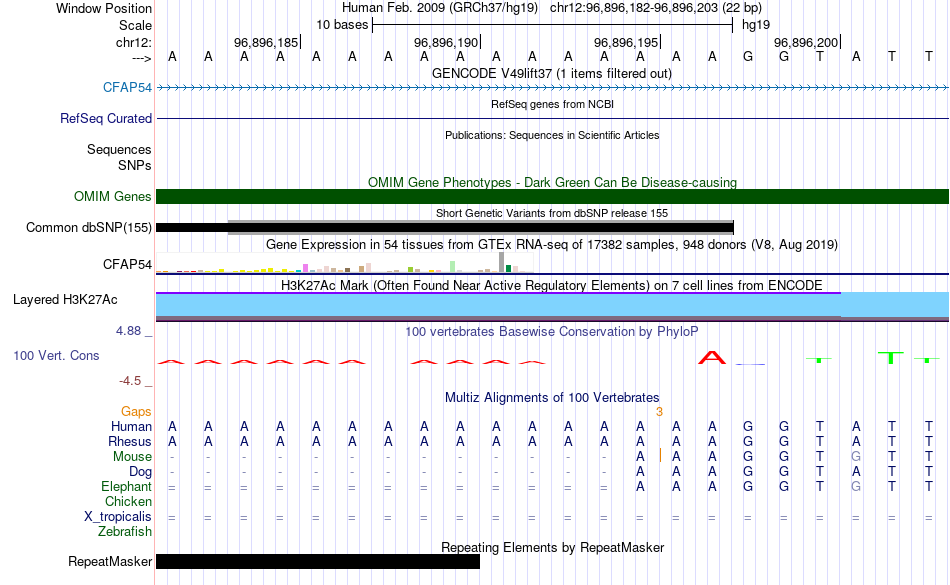Click the orange 3 in Gaps row
This screenshot has height=585, width=950.
(x=659, y=412)
